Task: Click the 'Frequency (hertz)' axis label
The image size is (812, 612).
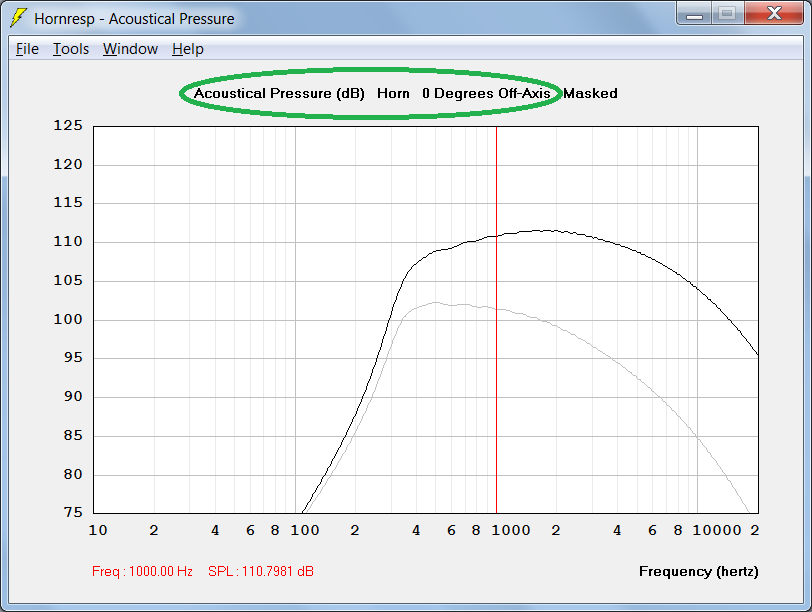Action: point(699,571)
